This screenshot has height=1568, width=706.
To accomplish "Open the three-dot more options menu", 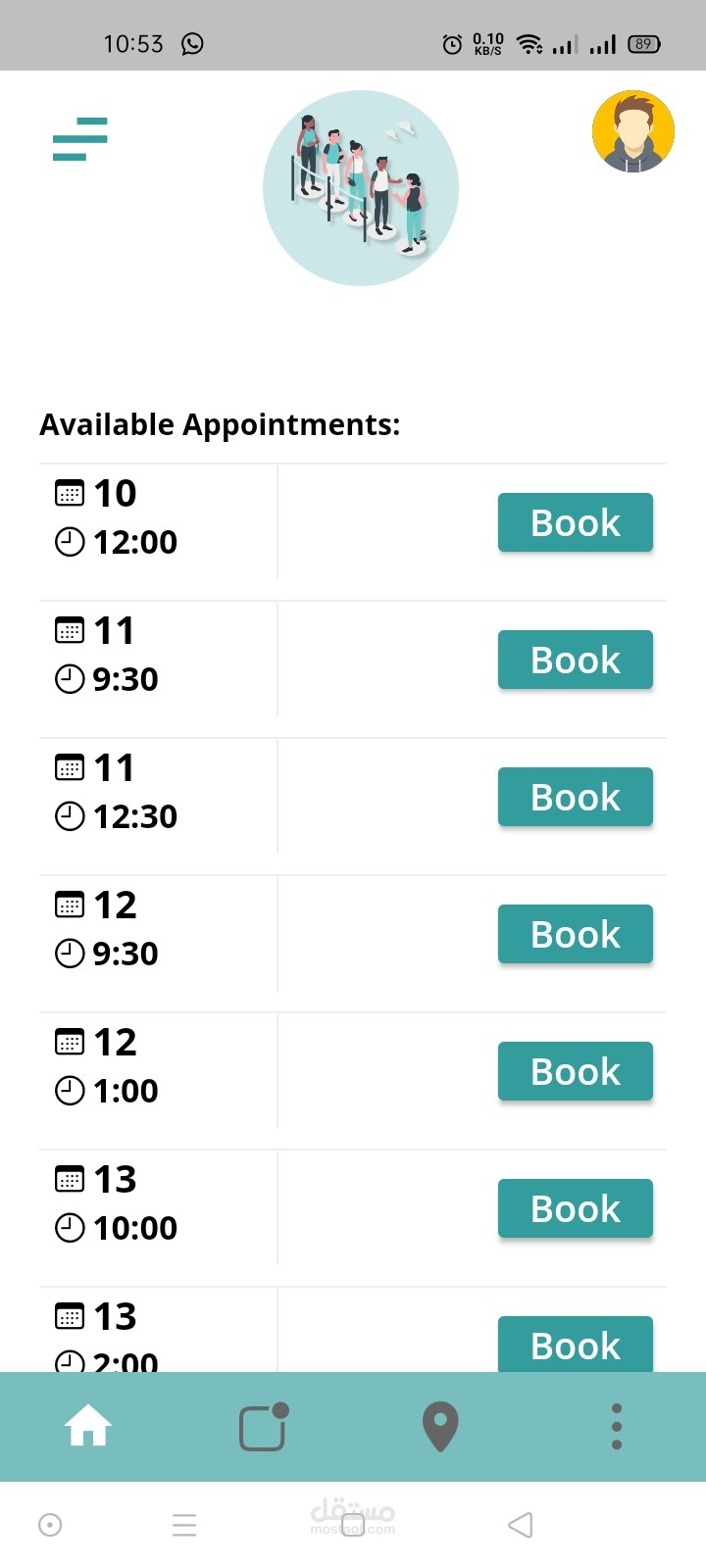I will click(x=617, y=1427).
